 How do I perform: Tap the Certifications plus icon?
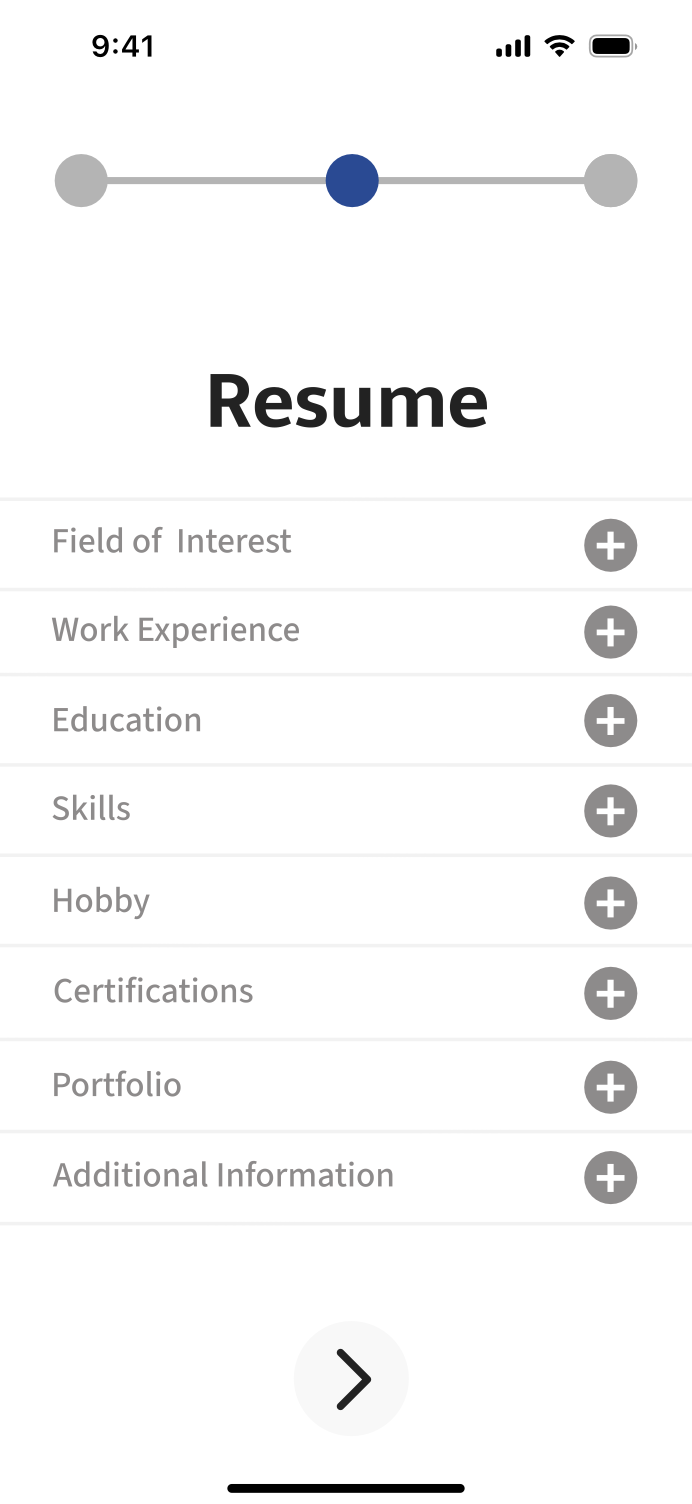pos(610,994)
